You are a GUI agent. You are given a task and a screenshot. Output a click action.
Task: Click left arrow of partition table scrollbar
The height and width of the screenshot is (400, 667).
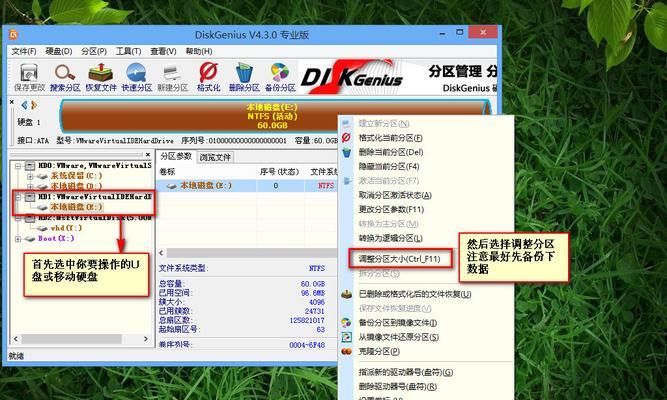tap(161, 253)
